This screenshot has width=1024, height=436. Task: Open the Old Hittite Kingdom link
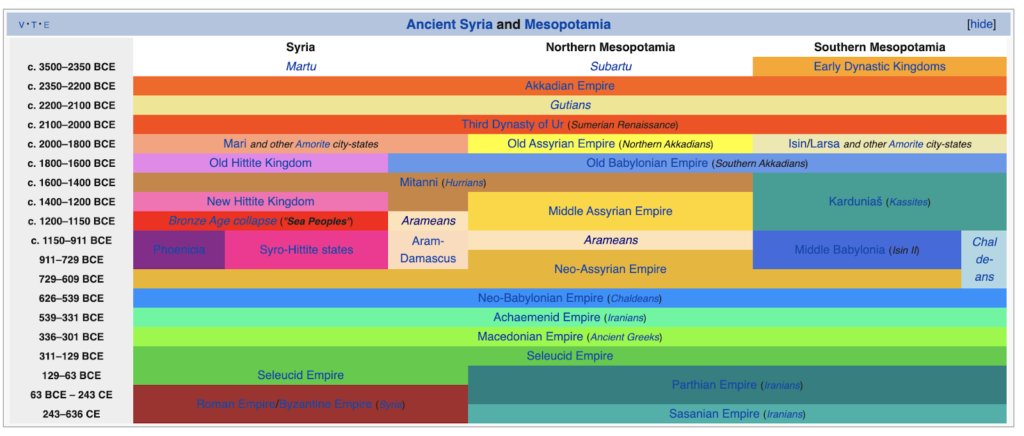pos(260,163)
